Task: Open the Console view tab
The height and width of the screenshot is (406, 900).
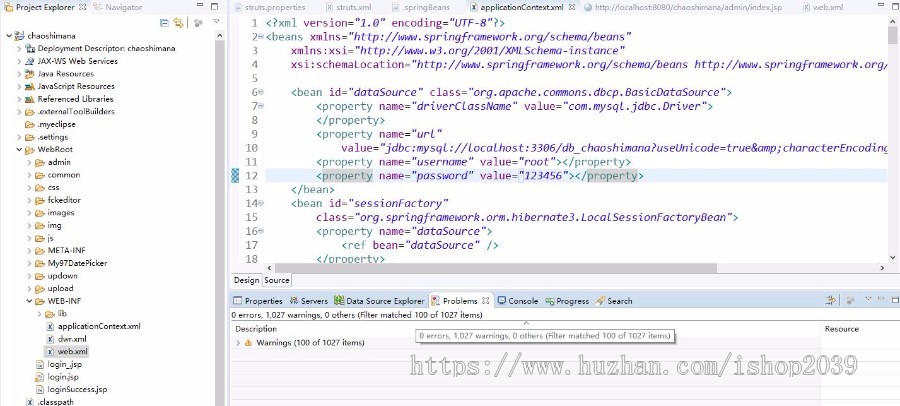Action: [517, 300]
